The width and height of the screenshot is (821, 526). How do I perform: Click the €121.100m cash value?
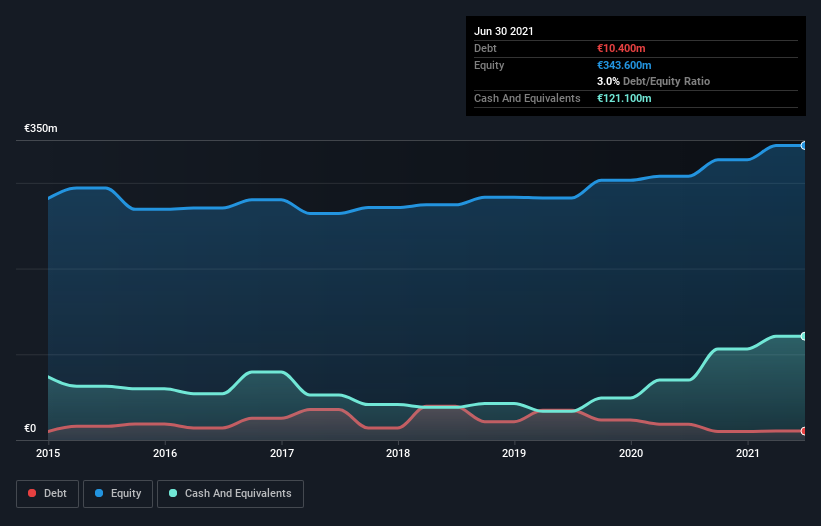pos(624,98)
